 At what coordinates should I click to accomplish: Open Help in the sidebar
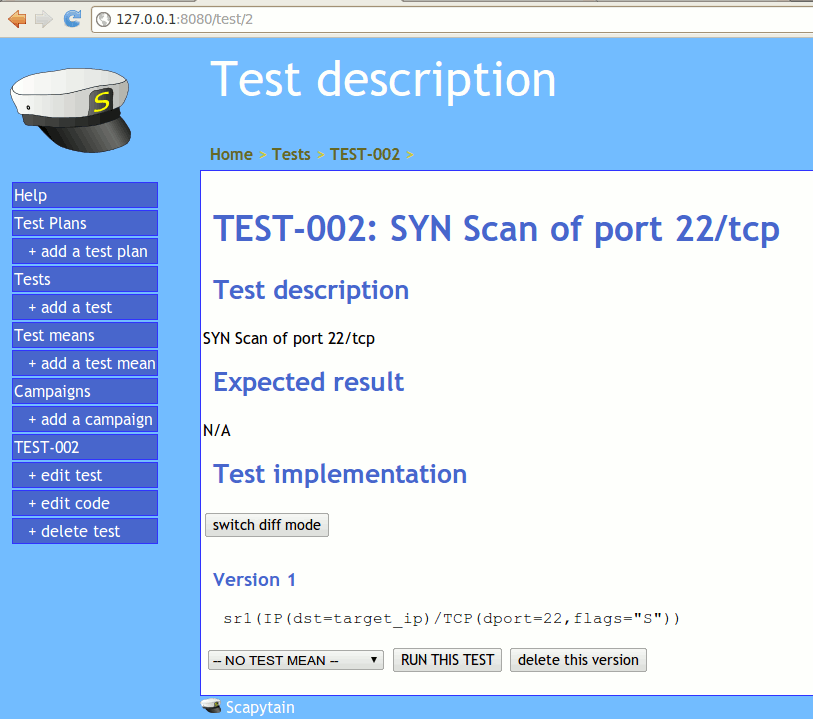[x=85, y=195]
